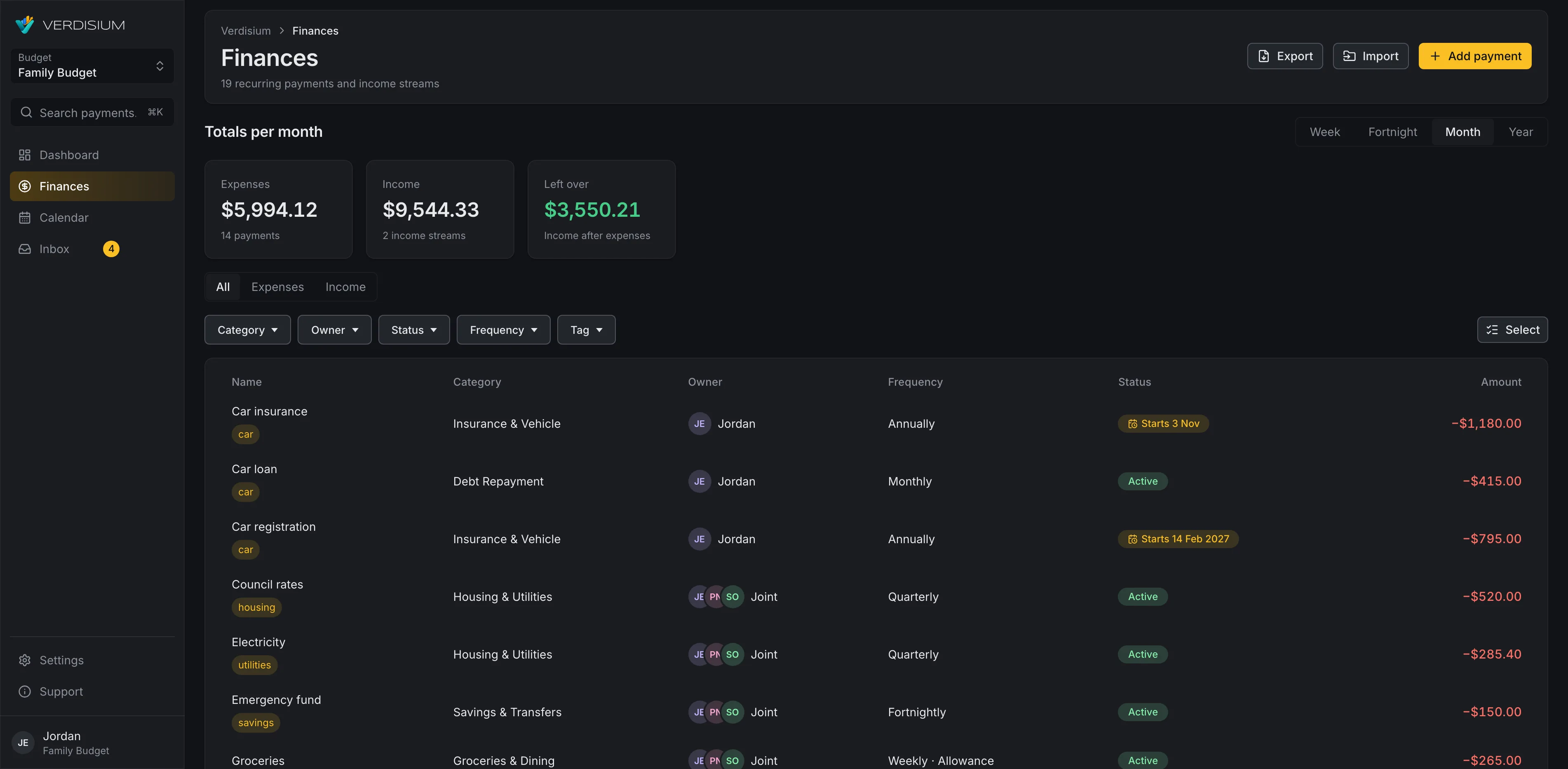Image resolution: width=1568 pixels, height=769 pixels.
Task: Click the SO avatar in Electricity row
Action: 732,654
